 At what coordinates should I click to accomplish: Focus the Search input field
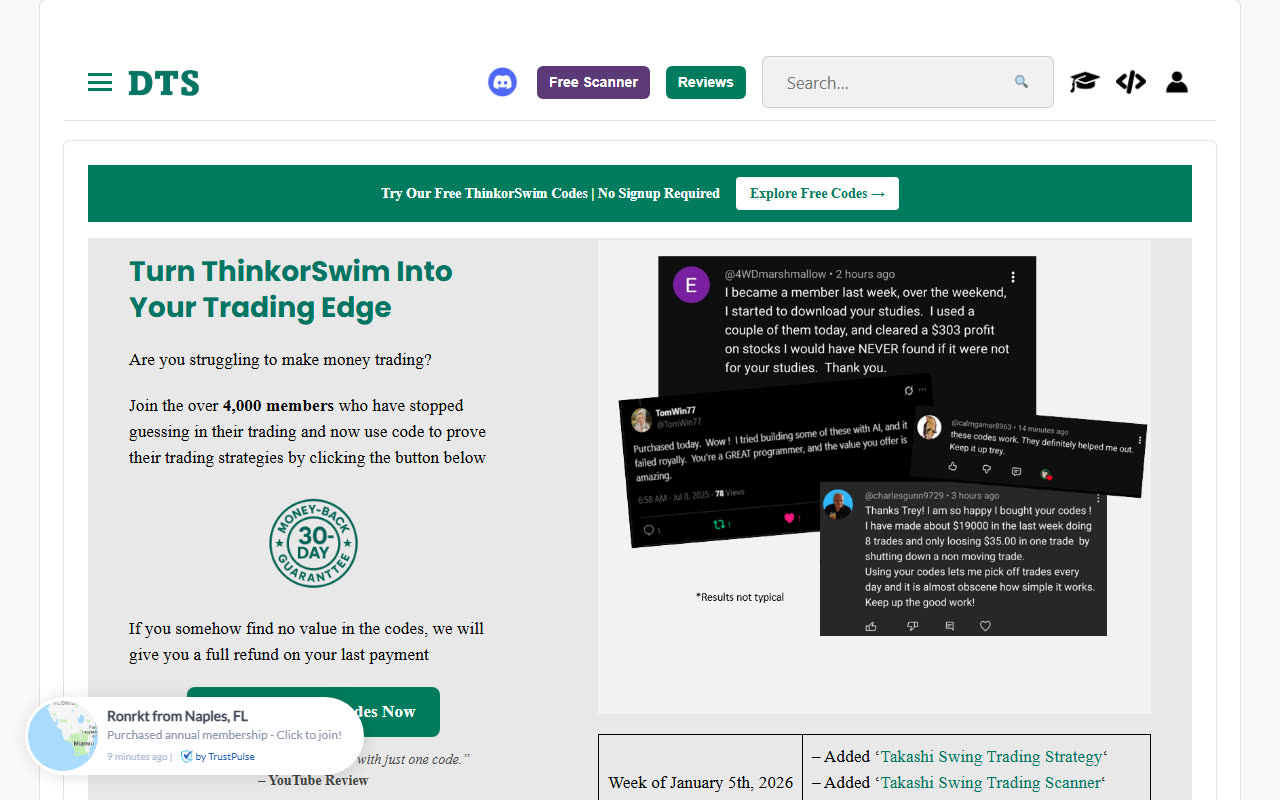pos(908,82)
